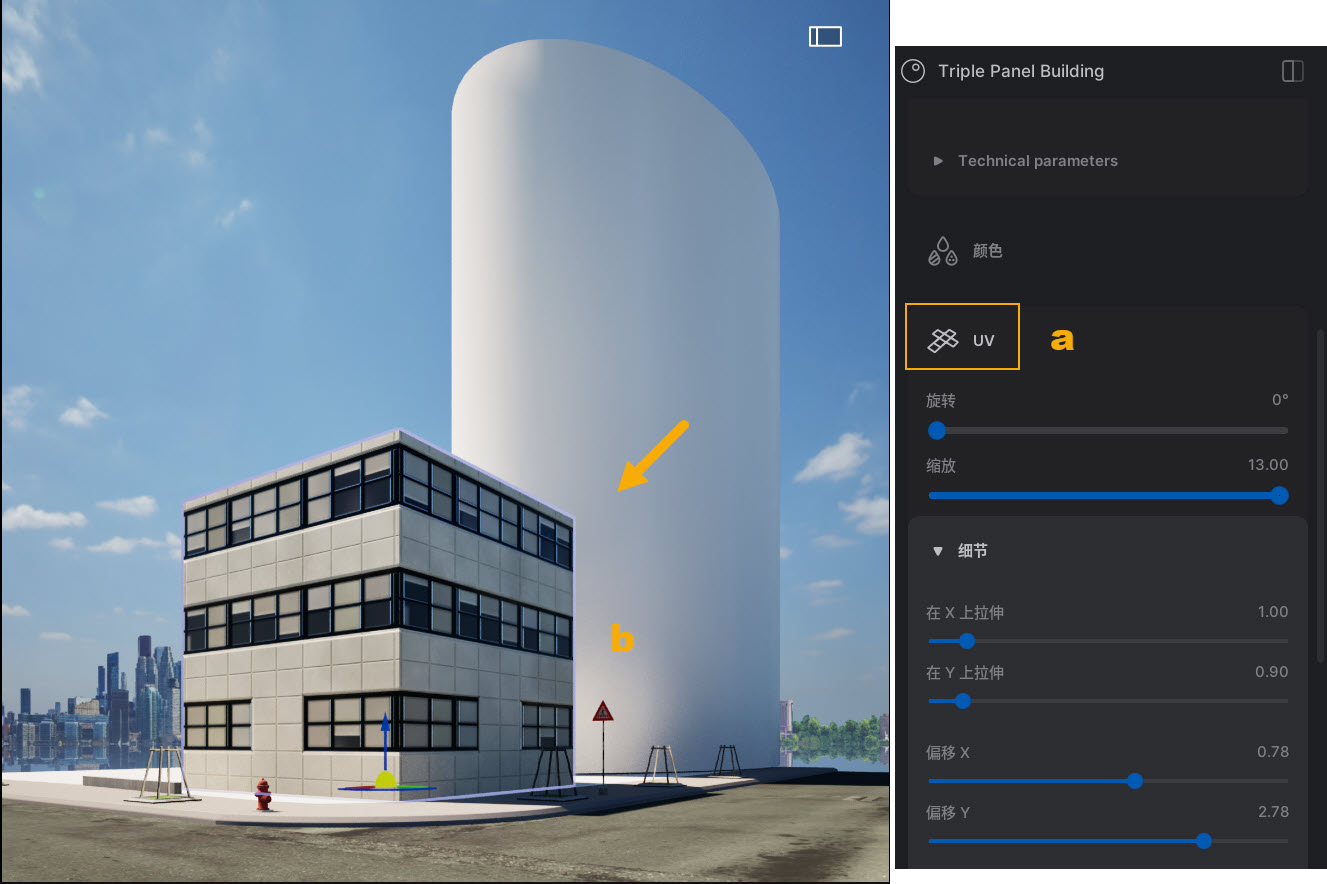Image resolution: width=1327 pixels, height=884 pixels.
Task: Click the 缩放 value 13.00
Action: [x=1268, y=465]
